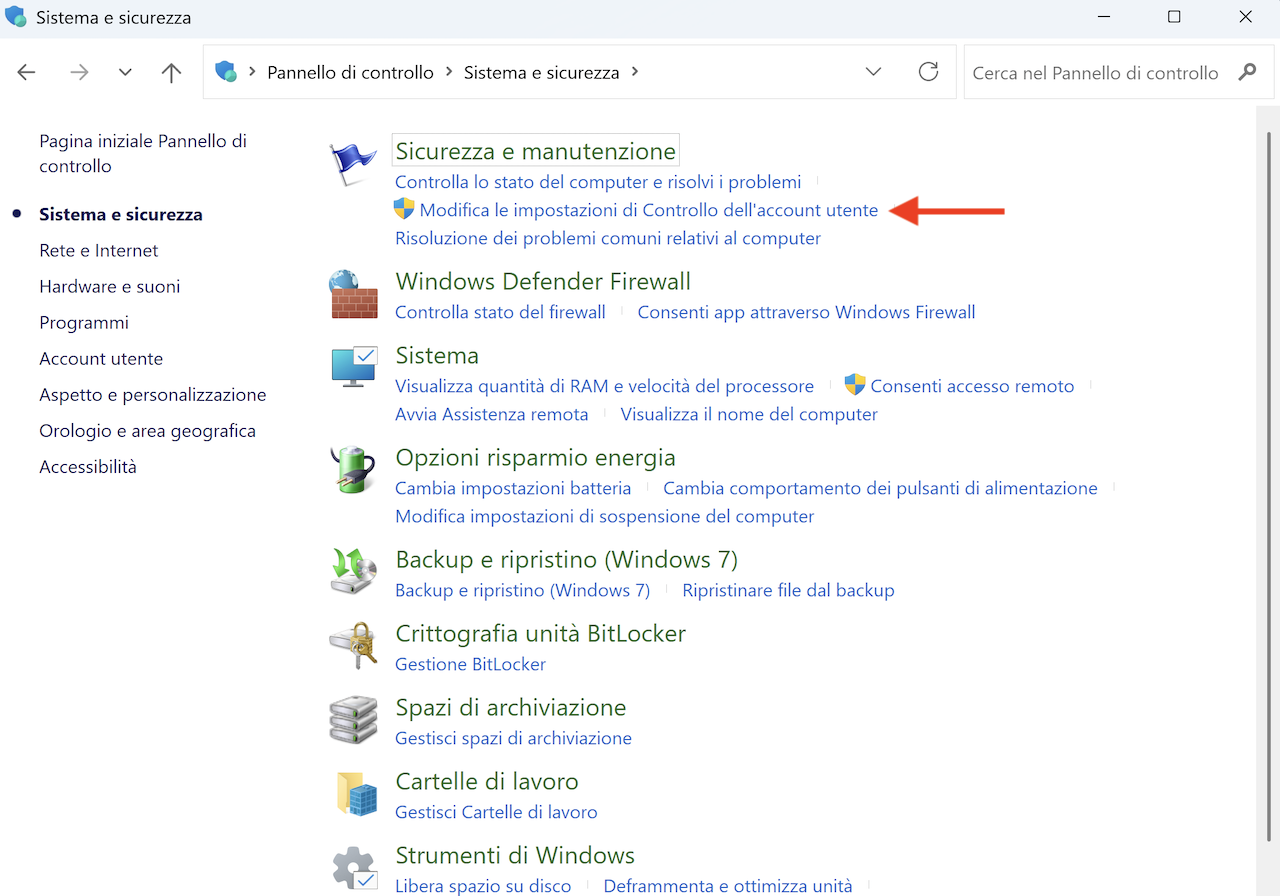Open the Sistema heading link
Image resolution: width=1280 pixels, height=896 pixels.
437,355
